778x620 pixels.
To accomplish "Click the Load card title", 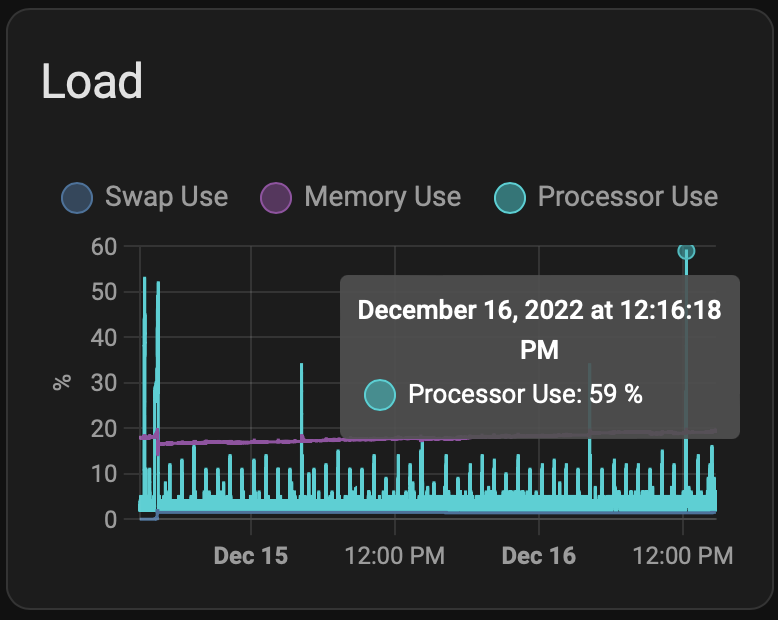I will (x=92, y=82).
